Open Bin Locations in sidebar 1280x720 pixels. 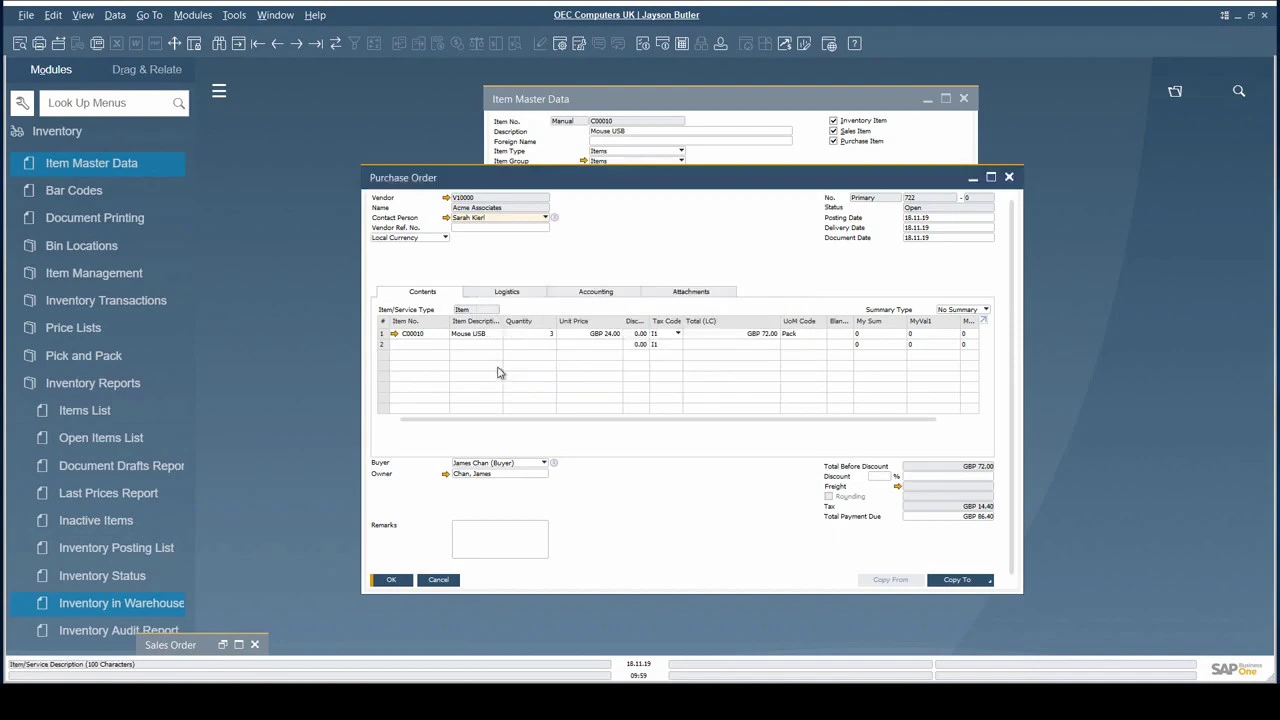tap(81, 245)
